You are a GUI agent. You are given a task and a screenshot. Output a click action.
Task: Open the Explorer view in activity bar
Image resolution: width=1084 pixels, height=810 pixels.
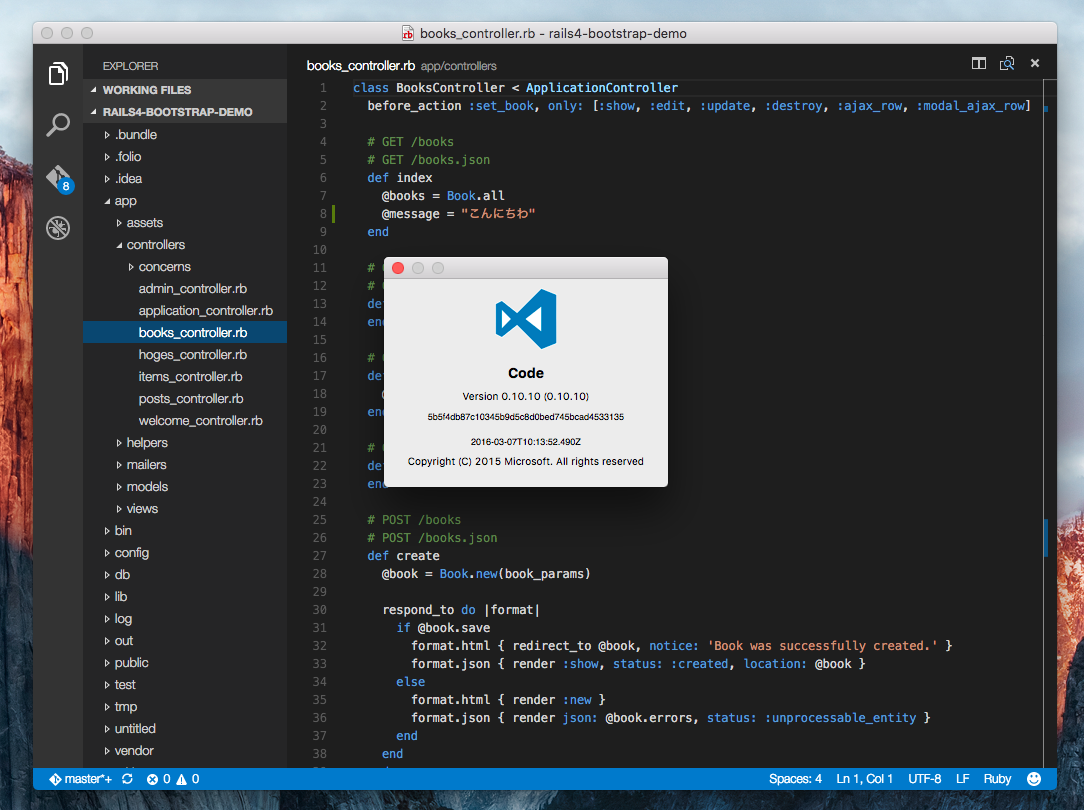58,73
